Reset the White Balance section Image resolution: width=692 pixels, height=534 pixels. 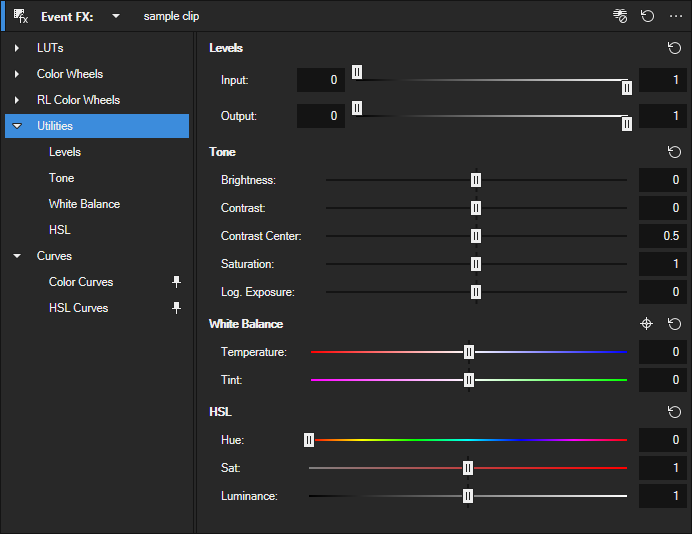pyautogui.click(x=674, y=324)
